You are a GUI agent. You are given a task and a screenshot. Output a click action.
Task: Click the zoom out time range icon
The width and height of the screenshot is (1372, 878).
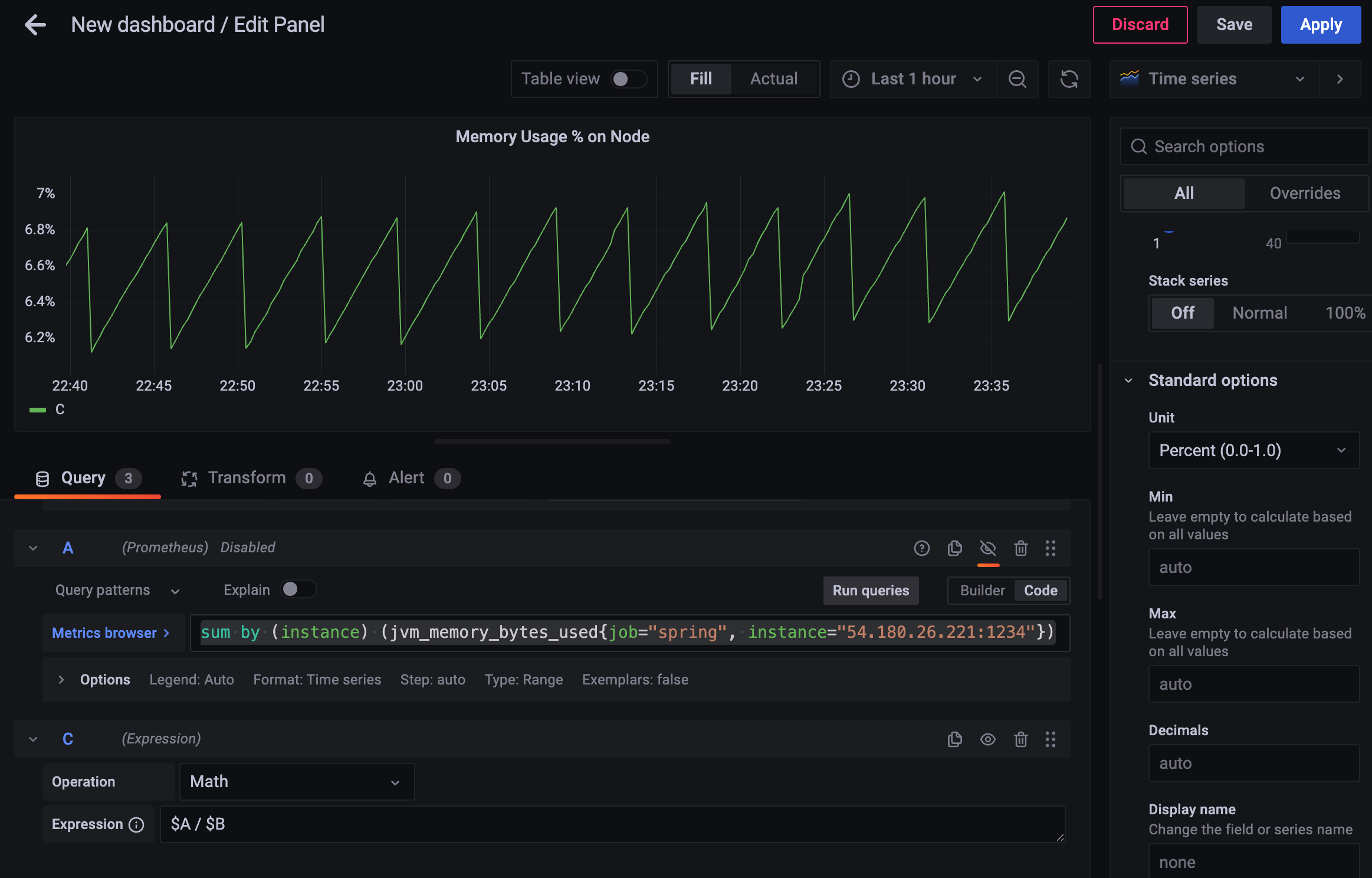1017,79
